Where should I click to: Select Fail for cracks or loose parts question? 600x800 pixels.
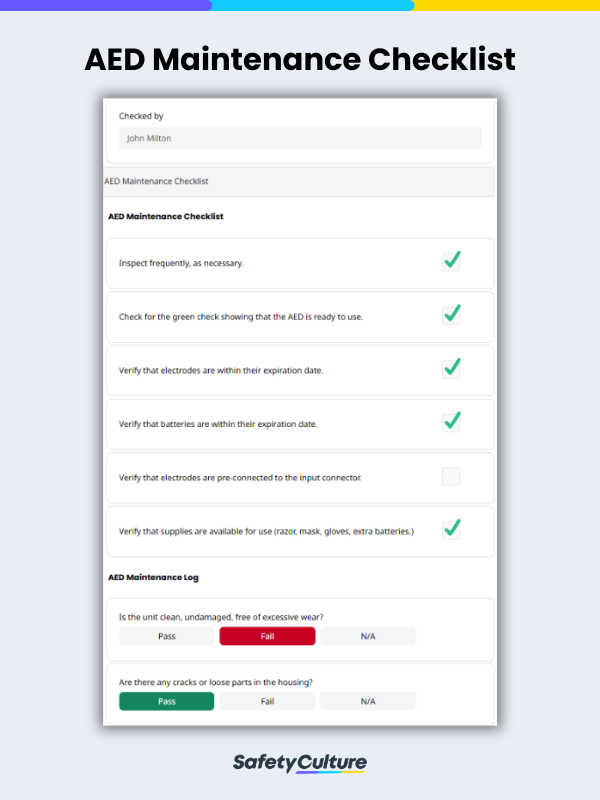(267, 701)
